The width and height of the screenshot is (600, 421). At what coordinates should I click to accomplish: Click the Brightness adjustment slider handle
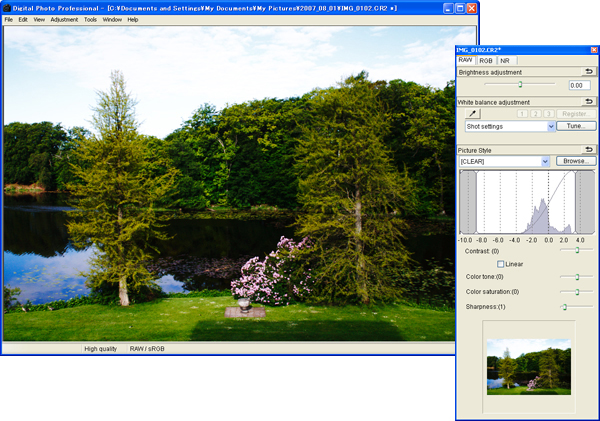click(x=520, y=85)
